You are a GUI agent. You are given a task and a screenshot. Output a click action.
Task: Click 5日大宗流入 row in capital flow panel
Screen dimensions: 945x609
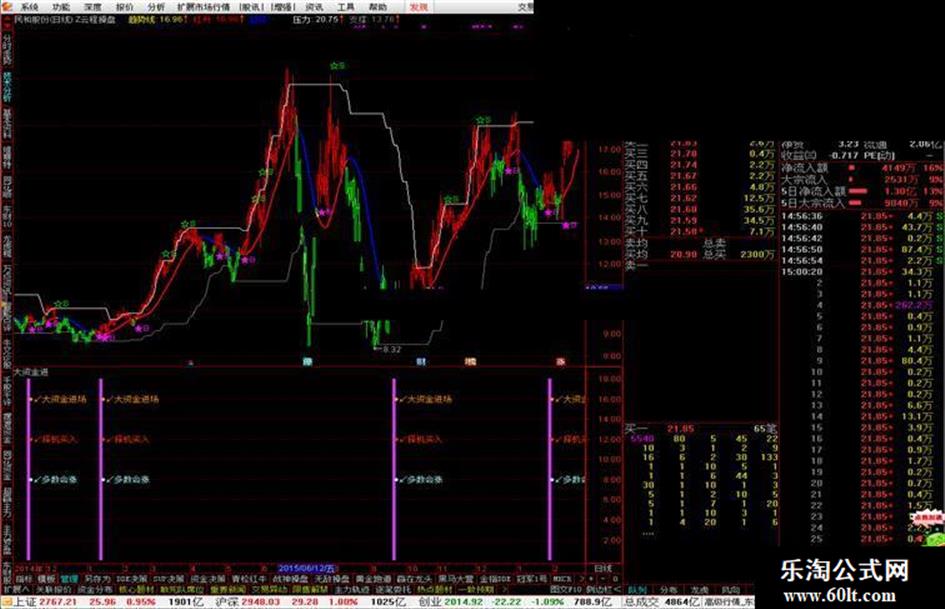click(862, 203)
